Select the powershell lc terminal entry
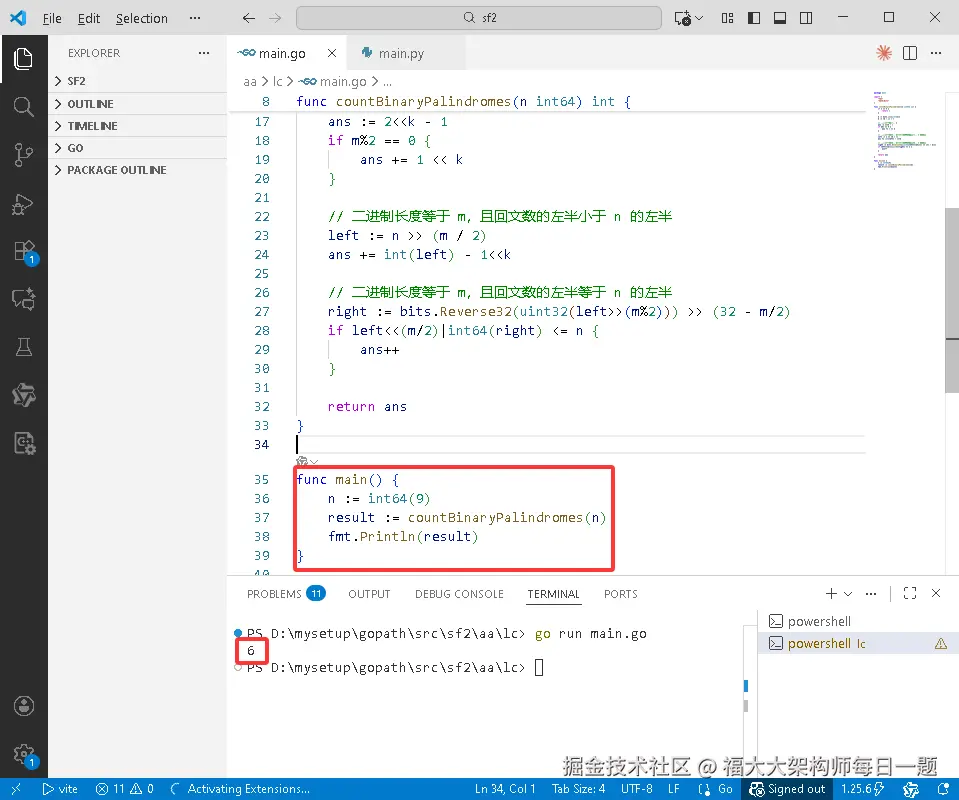This screenshot has width=959, height=800. click(x=857, y=643)
